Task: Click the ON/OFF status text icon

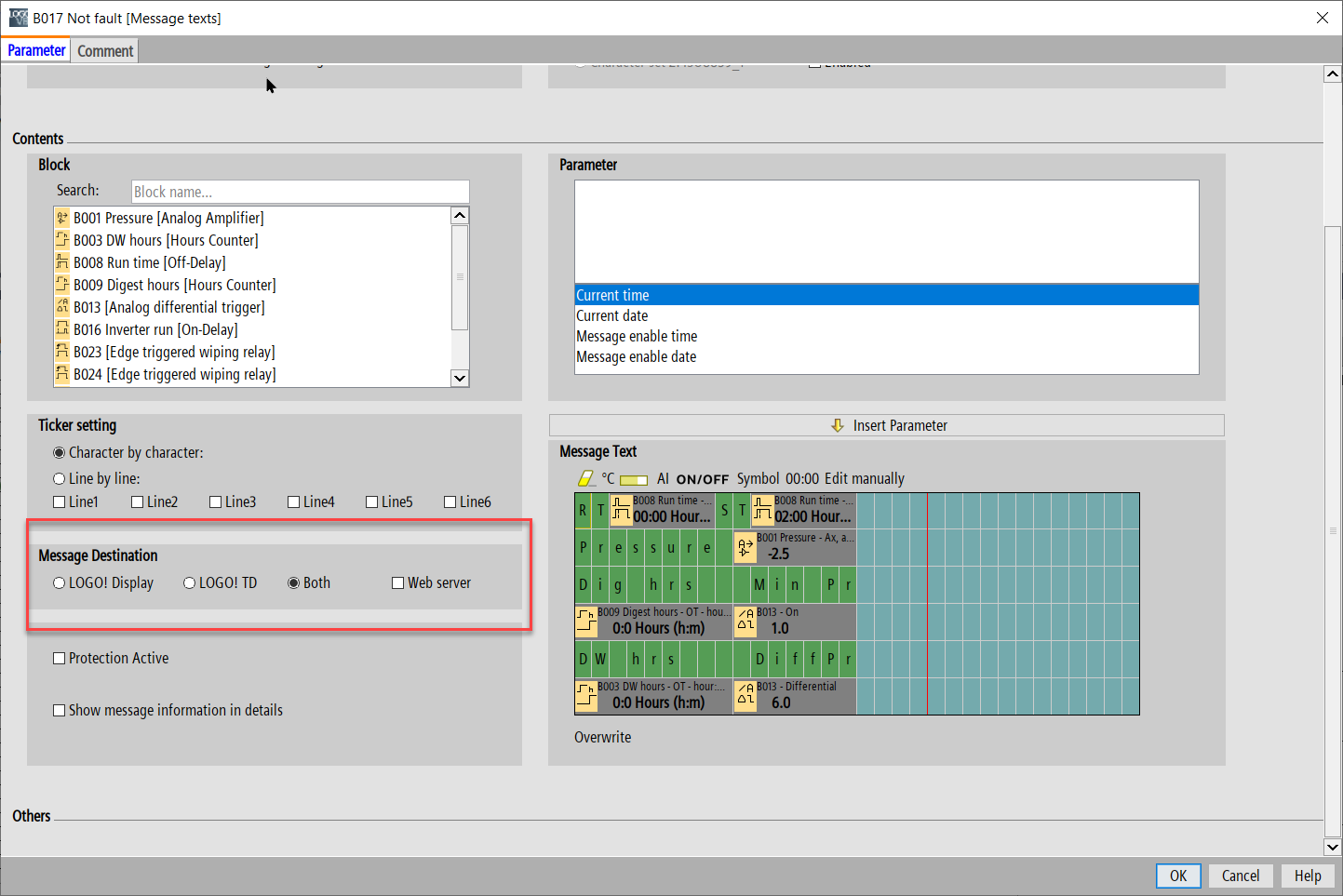Action: (x=702, y=479)
